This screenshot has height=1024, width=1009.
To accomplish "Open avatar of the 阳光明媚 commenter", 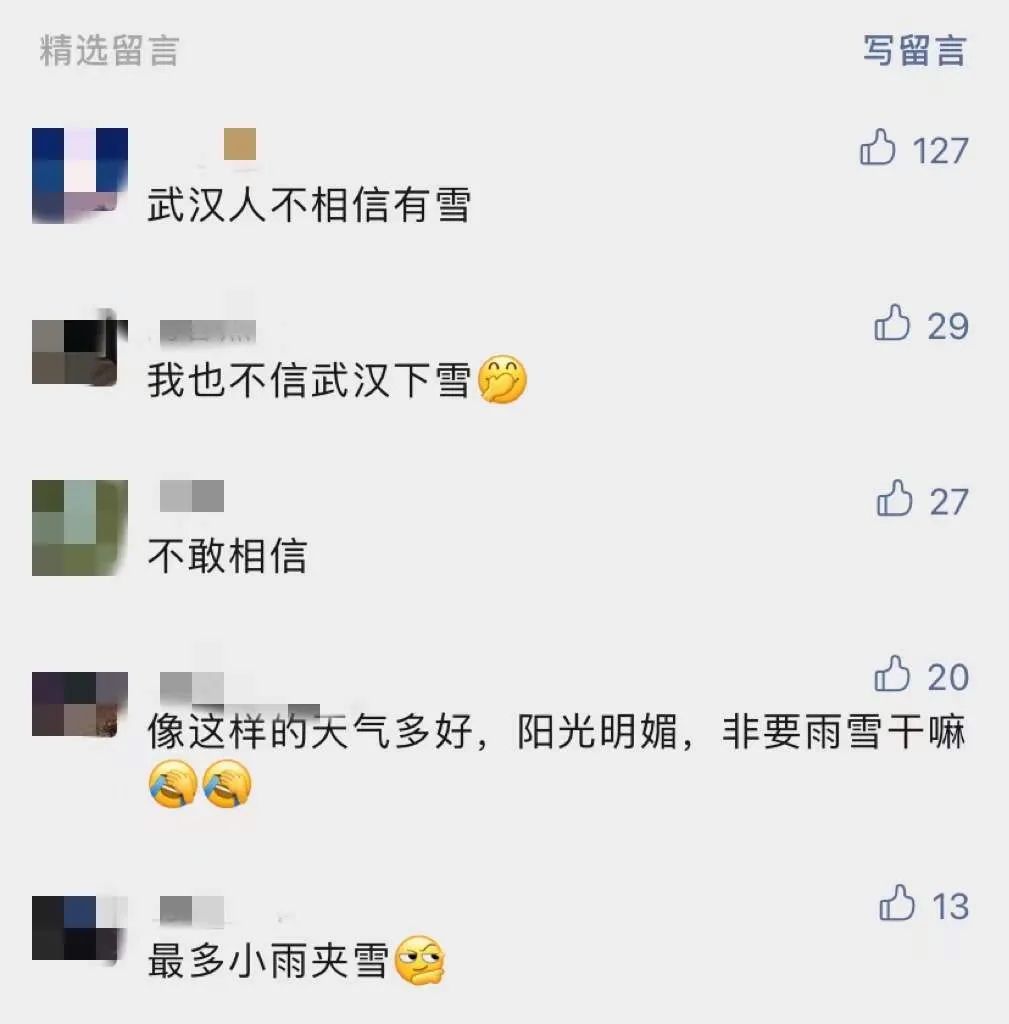I will (x=80, y=704).
